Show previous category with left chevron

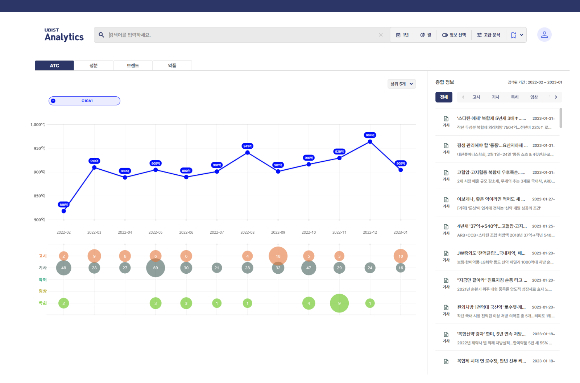tap(463, 97)
